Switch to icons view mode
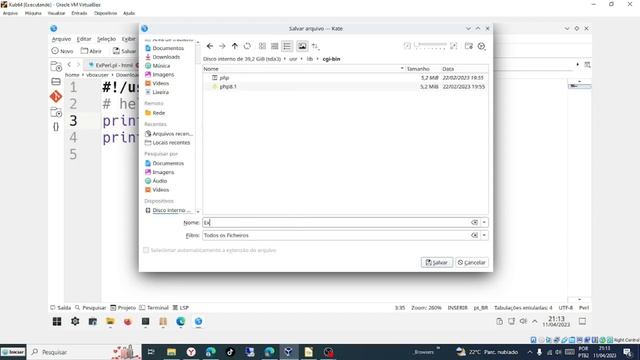 [x=262, y=46]
